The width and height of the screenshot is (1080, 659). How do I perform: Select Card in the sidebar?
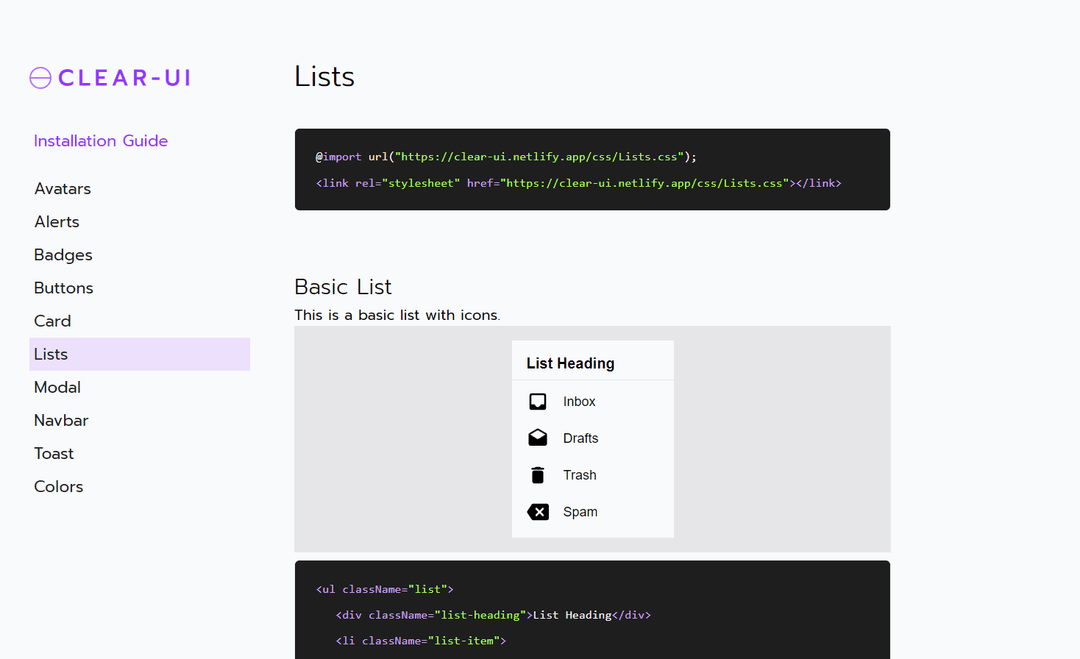tap(52, 321)
